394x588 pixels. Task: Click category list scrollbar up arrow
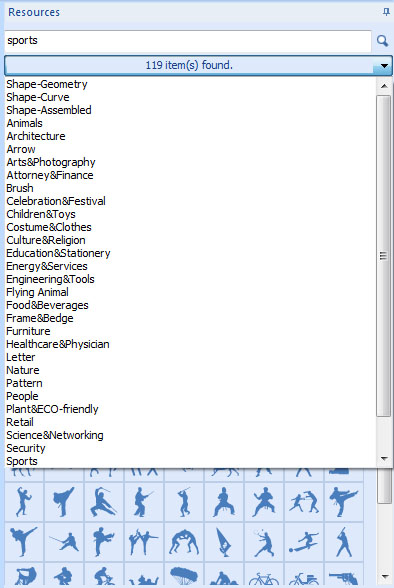(384, 86)
